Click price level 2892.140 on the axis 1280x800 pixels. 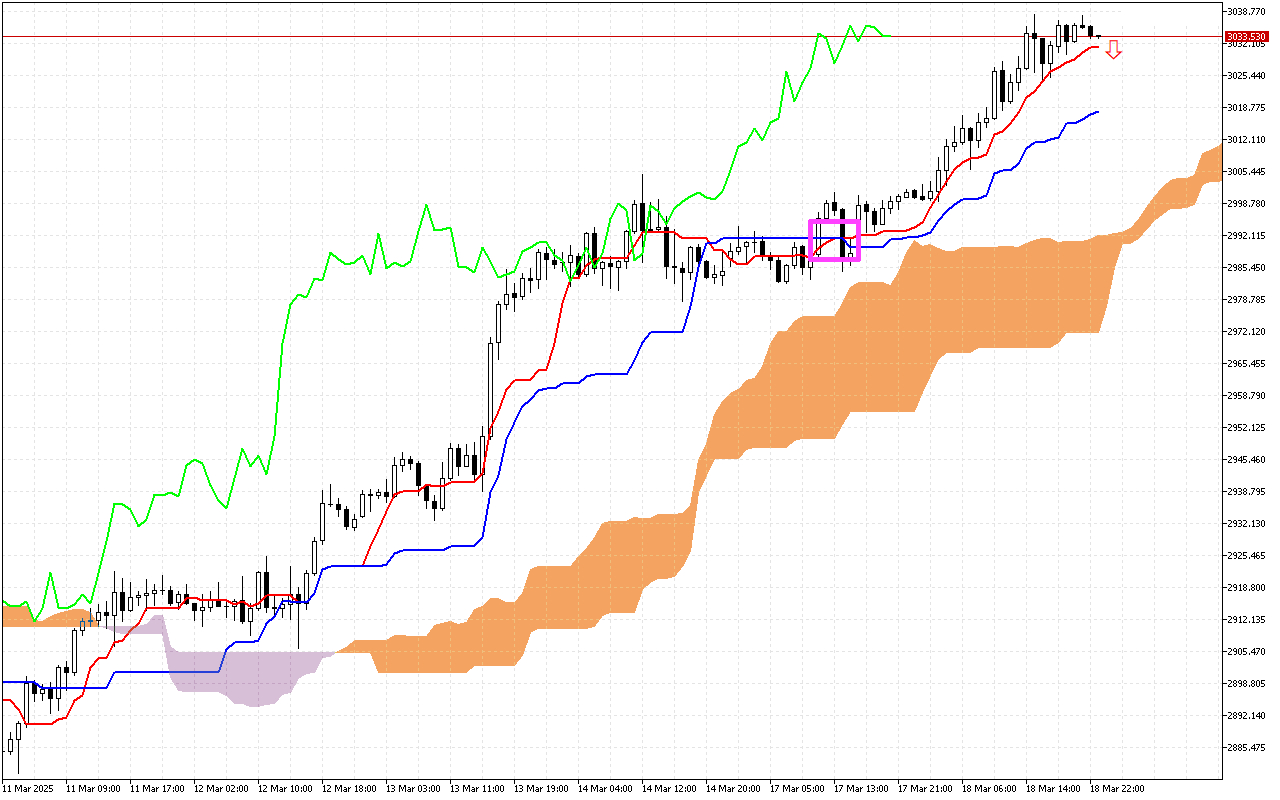1246,716
